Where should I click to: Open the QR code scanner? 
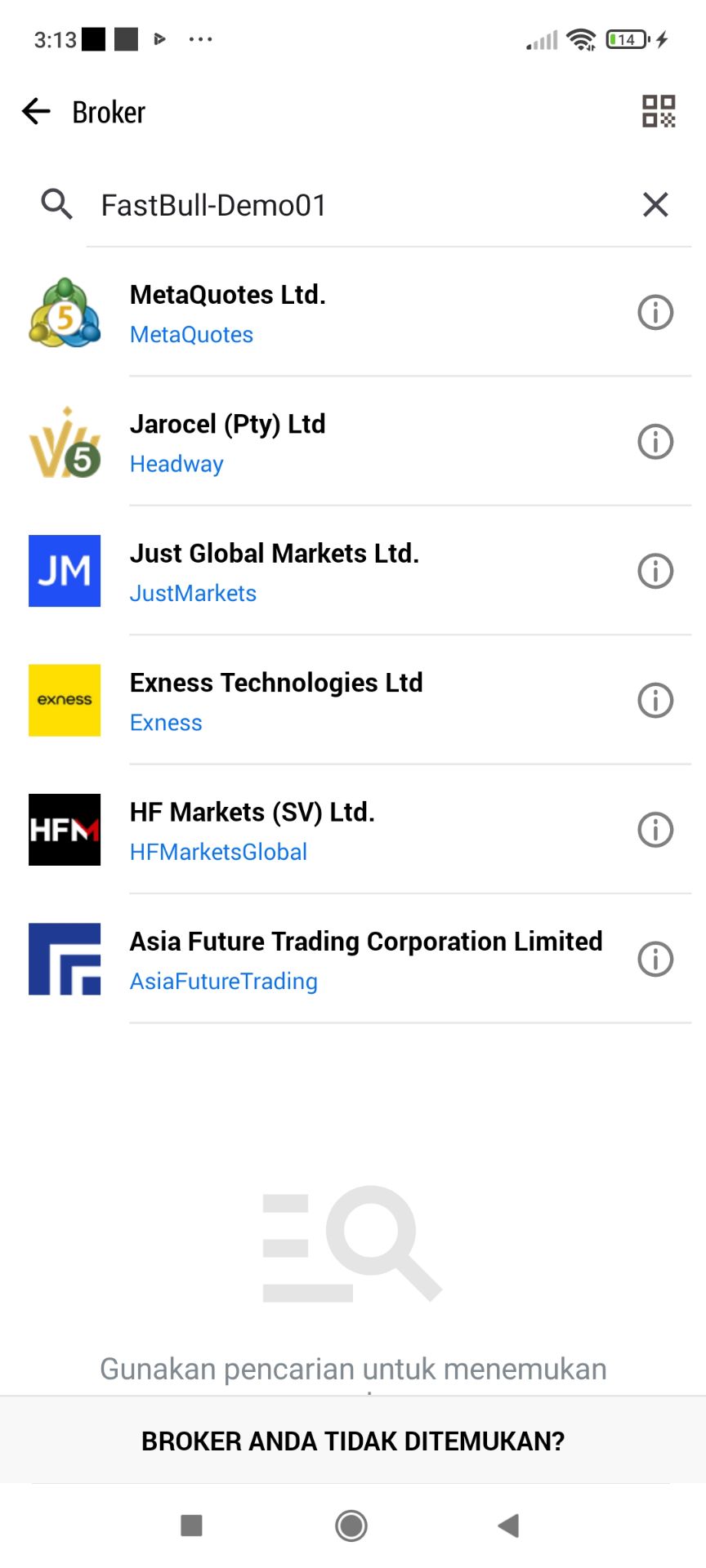(x=658, y=111)
